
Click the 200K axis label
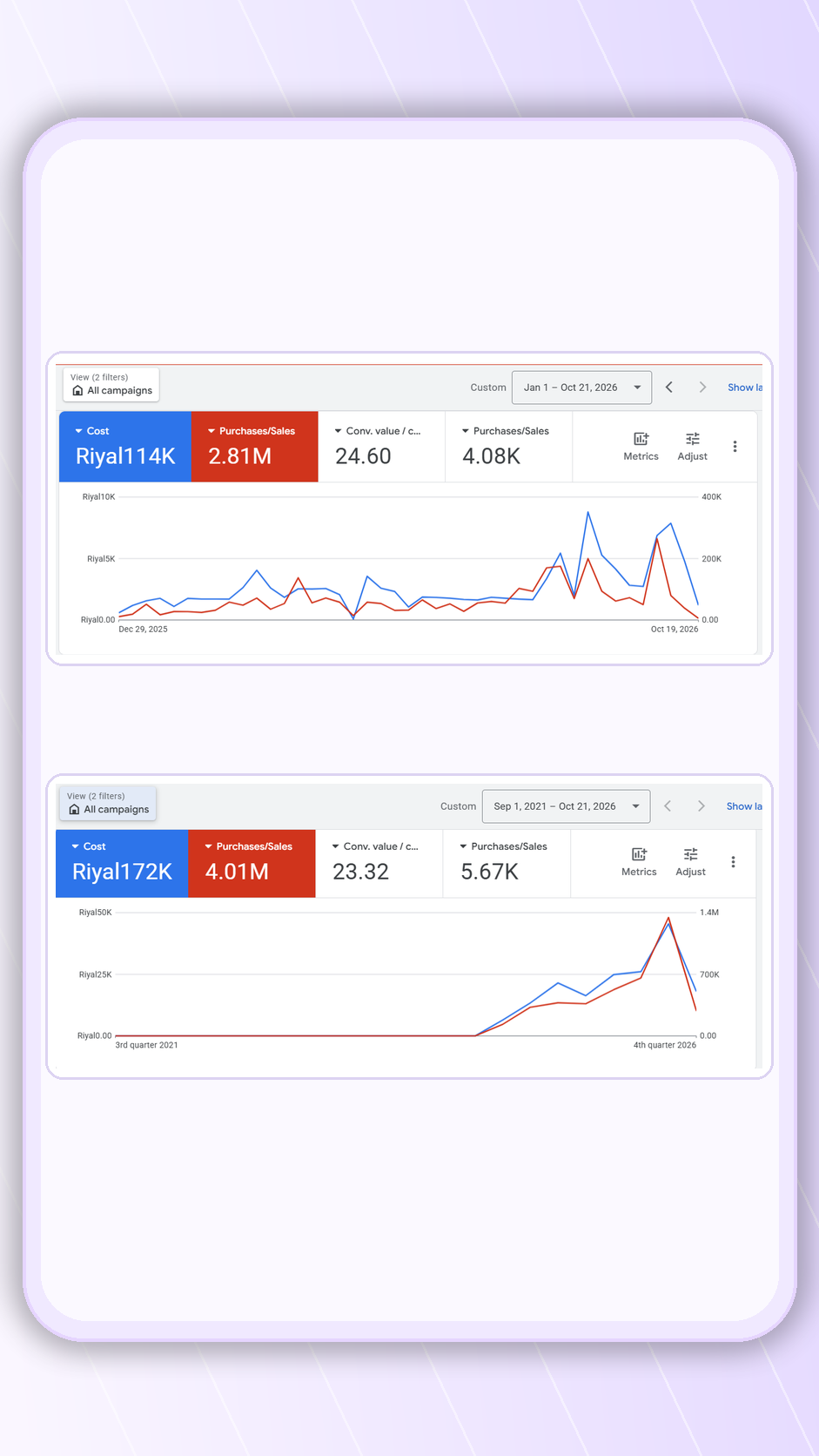[x=711, y=559]
